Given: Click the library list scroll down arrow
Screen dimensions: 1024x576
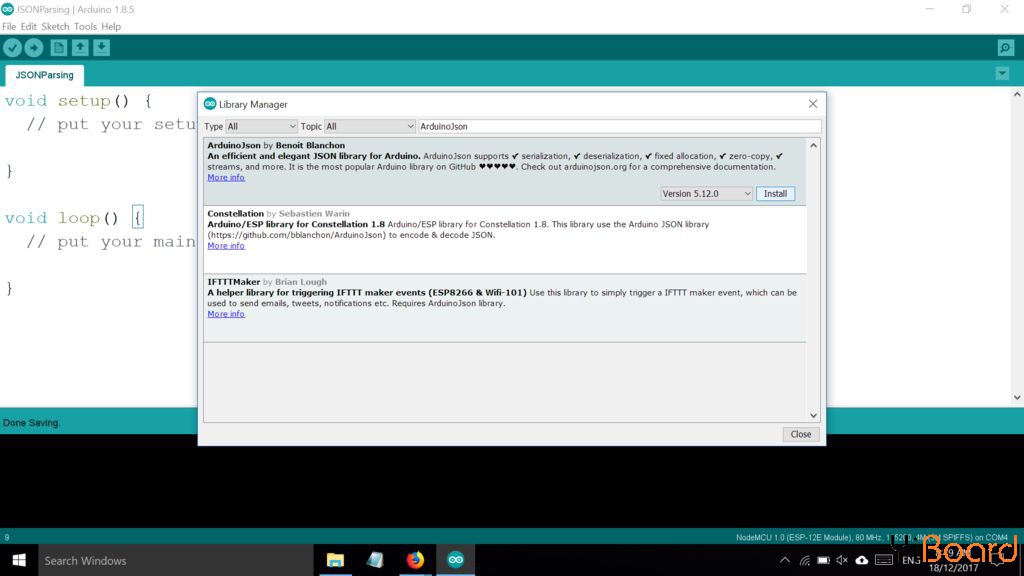Looking at the screenshot, I should pyautogui.click(x=813, y=415).
